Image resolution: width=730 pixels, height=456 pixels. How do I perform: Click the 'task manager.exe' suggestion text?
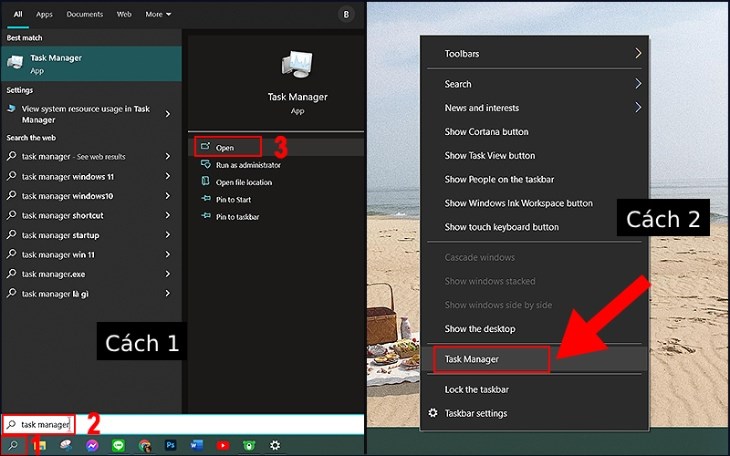pyautogui.click(x=53, y=274)
